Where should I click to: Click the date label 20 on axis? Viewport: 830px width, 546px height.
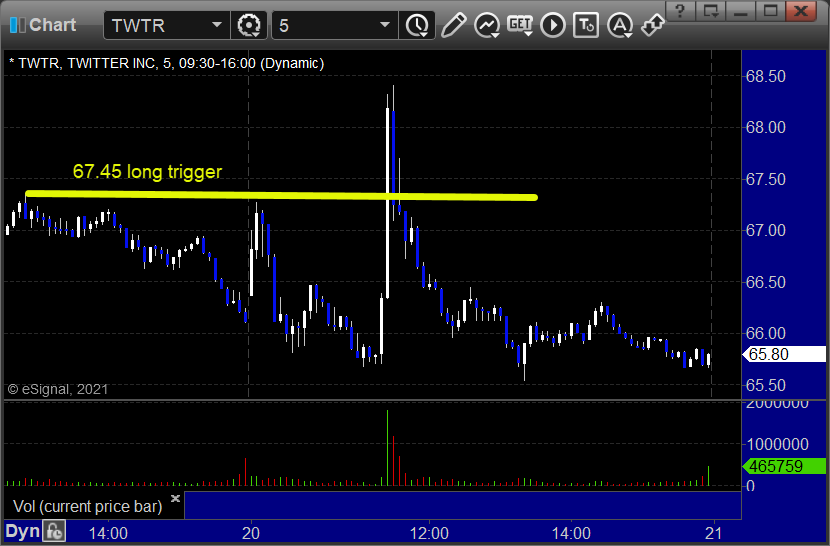[251, 533]
